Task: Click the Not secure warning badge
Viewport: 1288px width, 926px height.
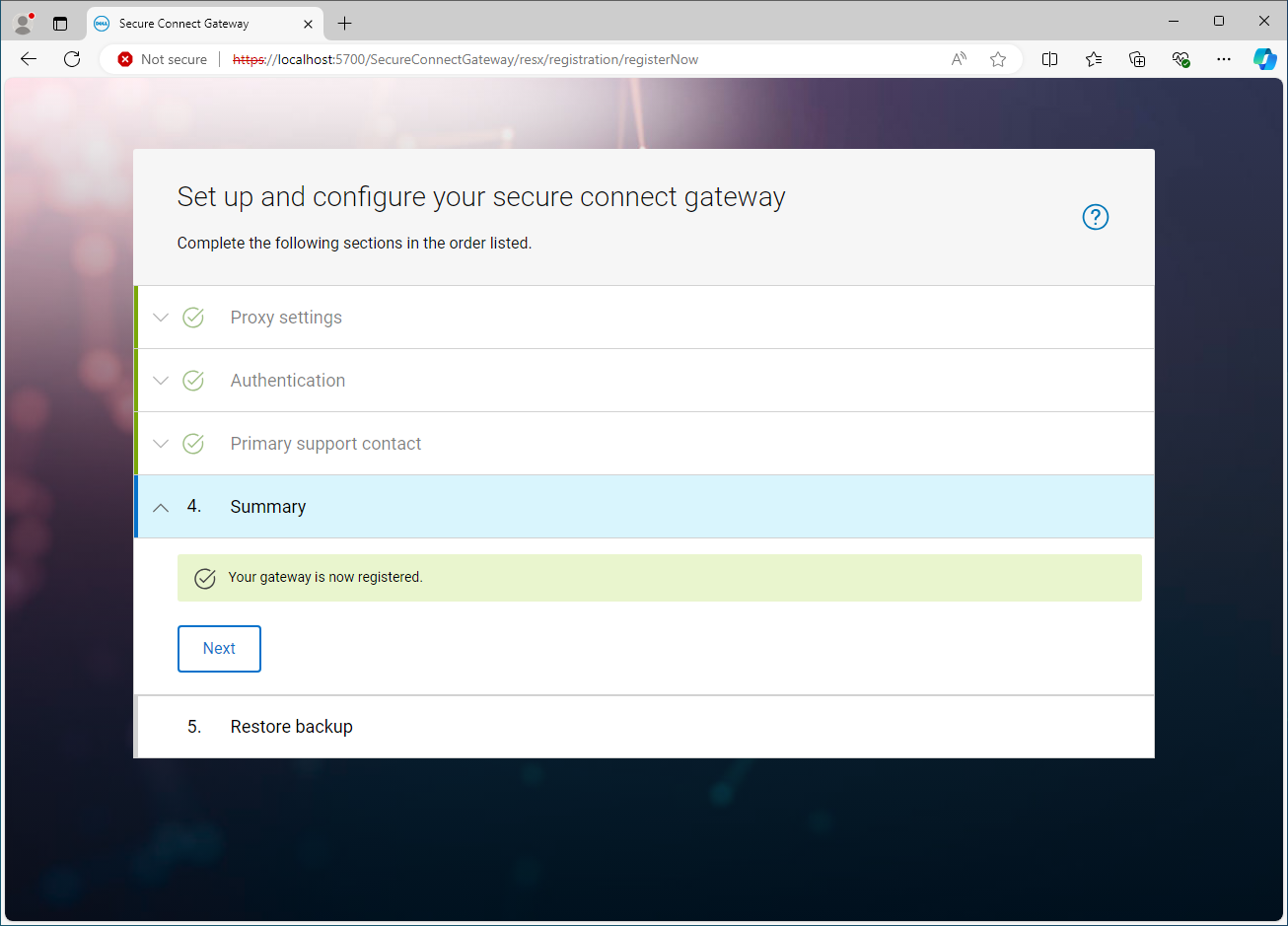Action: [161, 59]
